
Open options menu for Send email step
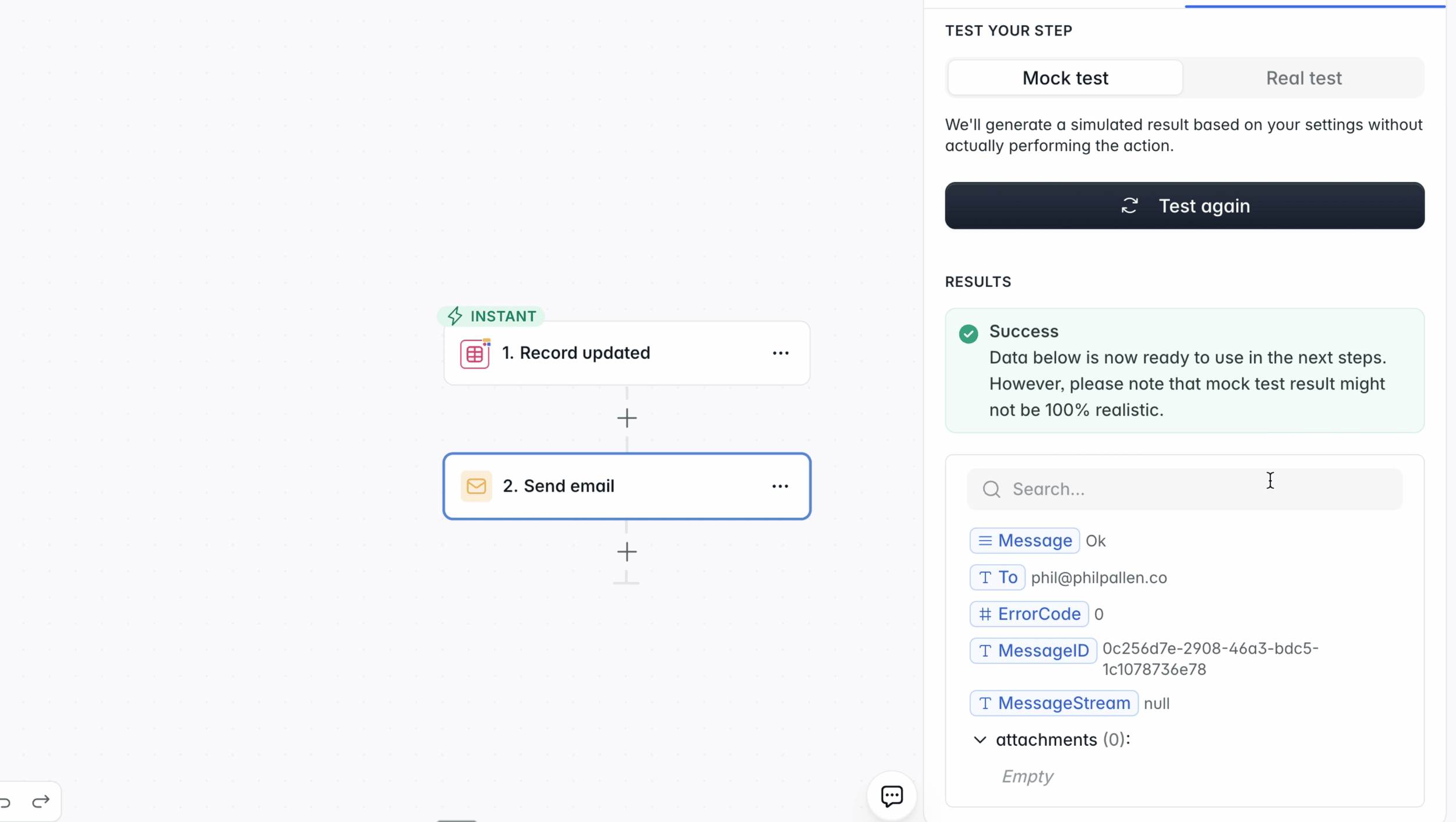pos(780,486)
